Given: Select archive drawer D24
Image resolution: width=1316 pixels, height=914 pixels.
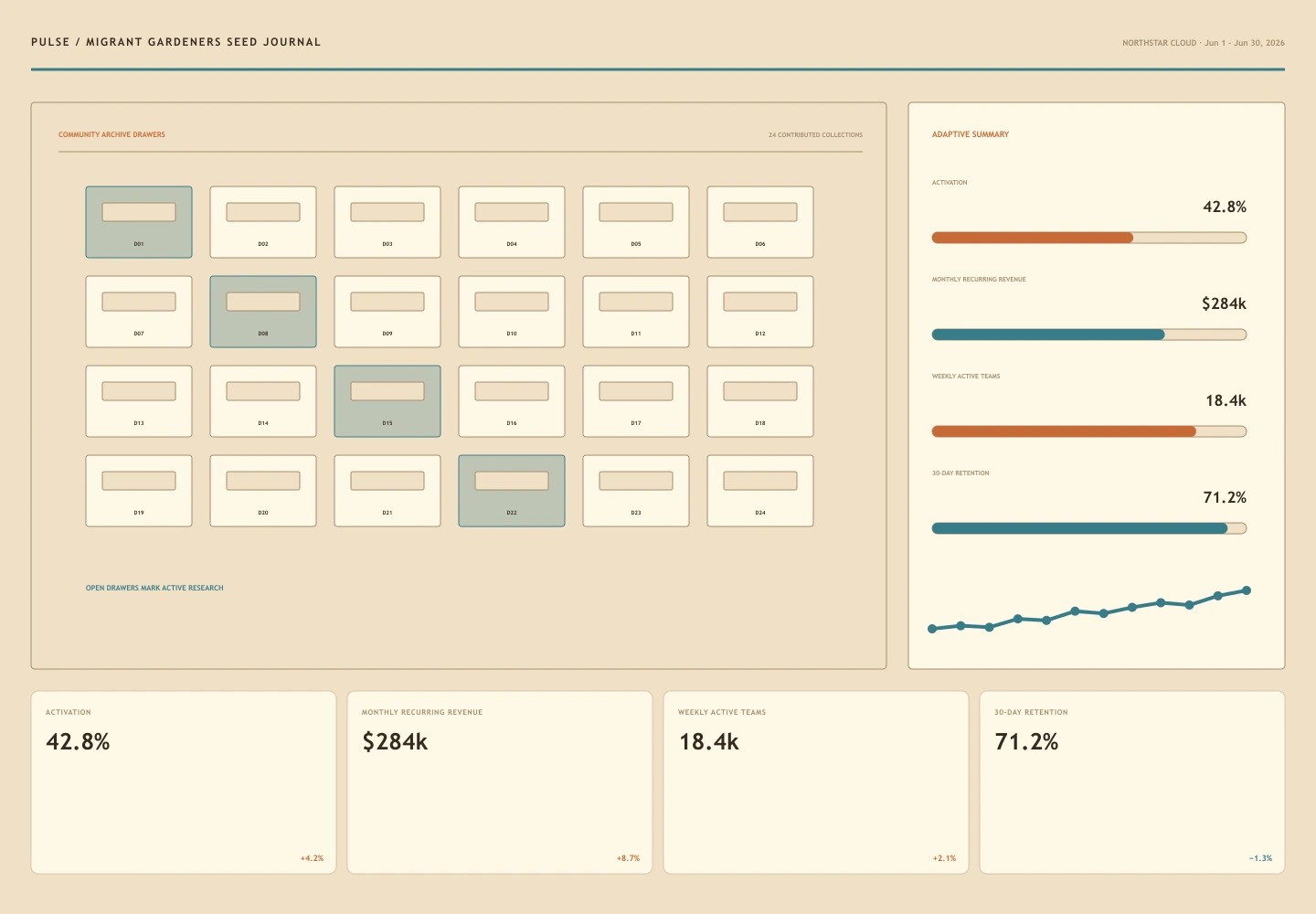Looking at the screenshot, I should coord(760,491).
